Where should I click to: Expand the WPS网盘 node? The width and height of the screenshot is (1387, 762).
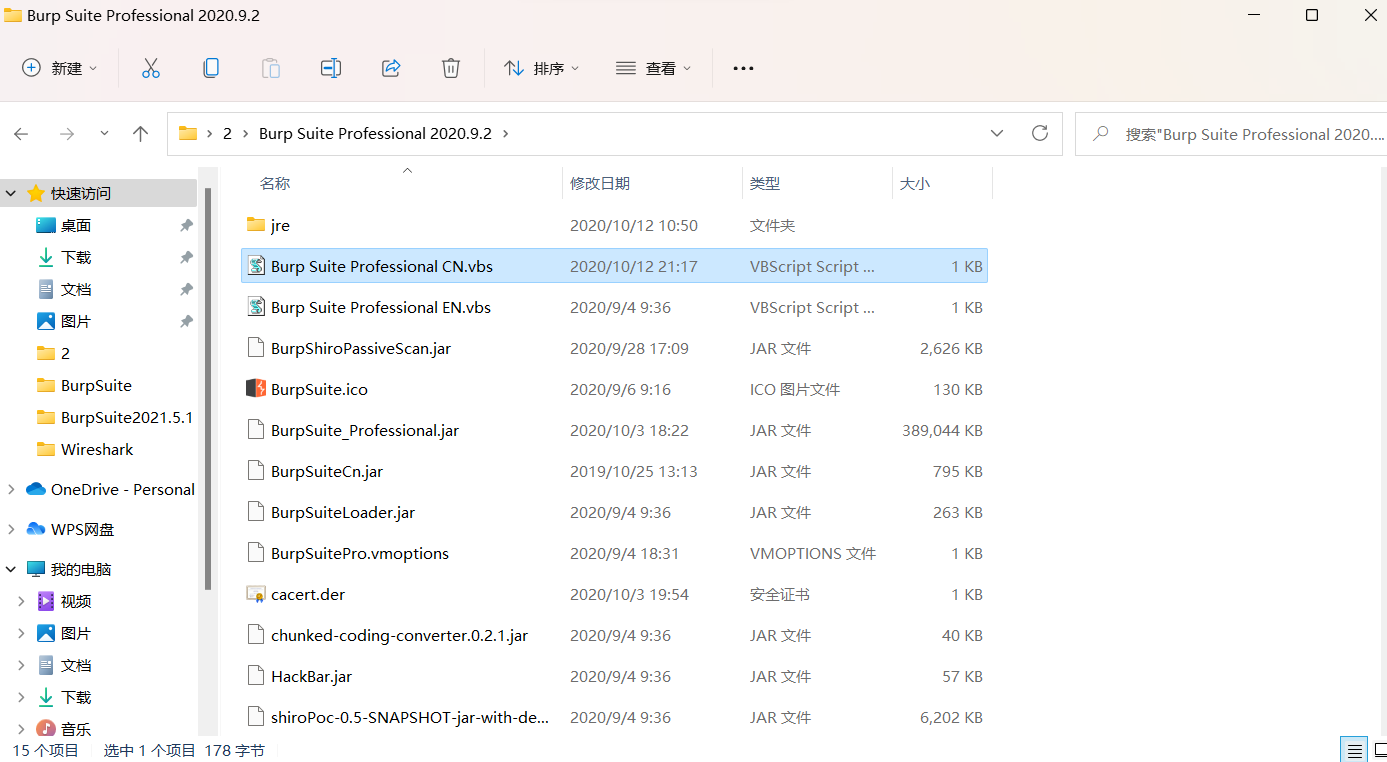(11, 530)
